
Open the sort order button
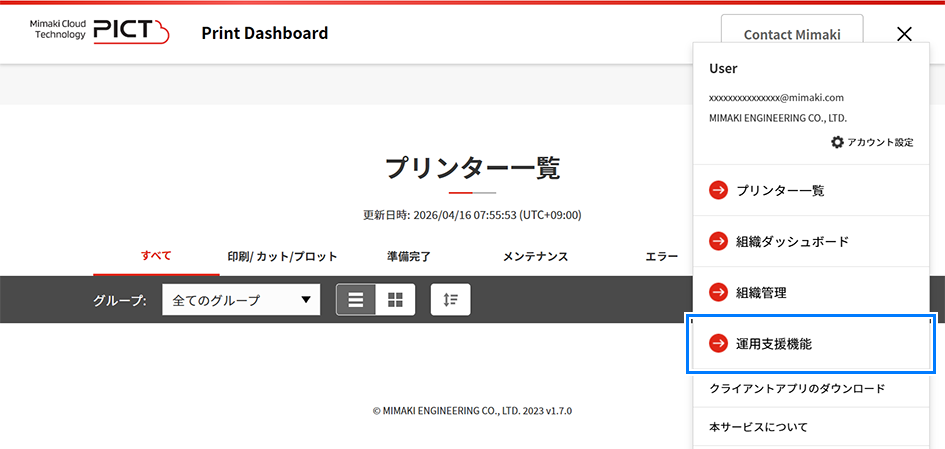point(450,300)
